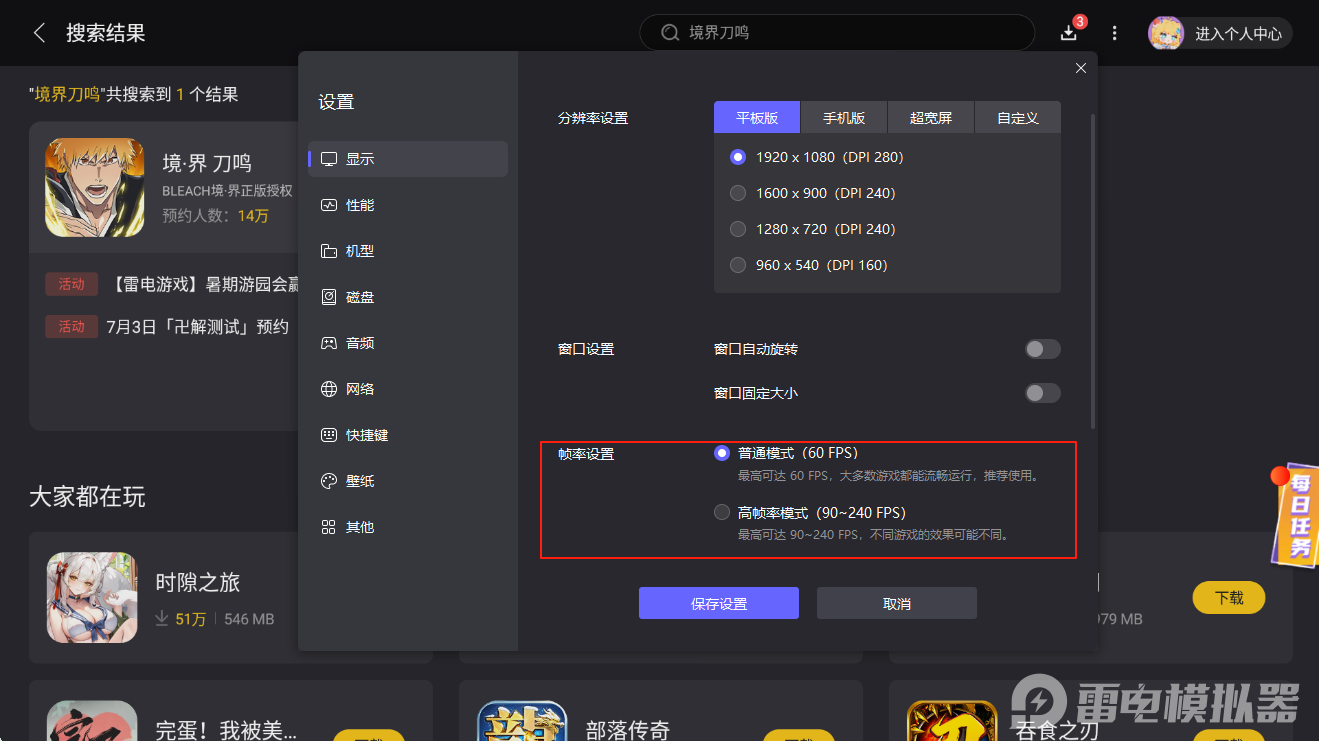Select 普通模式 (60 FPS) frame rate
The height and width of the screenshot is (741, 1319).
tap(722, 453)
